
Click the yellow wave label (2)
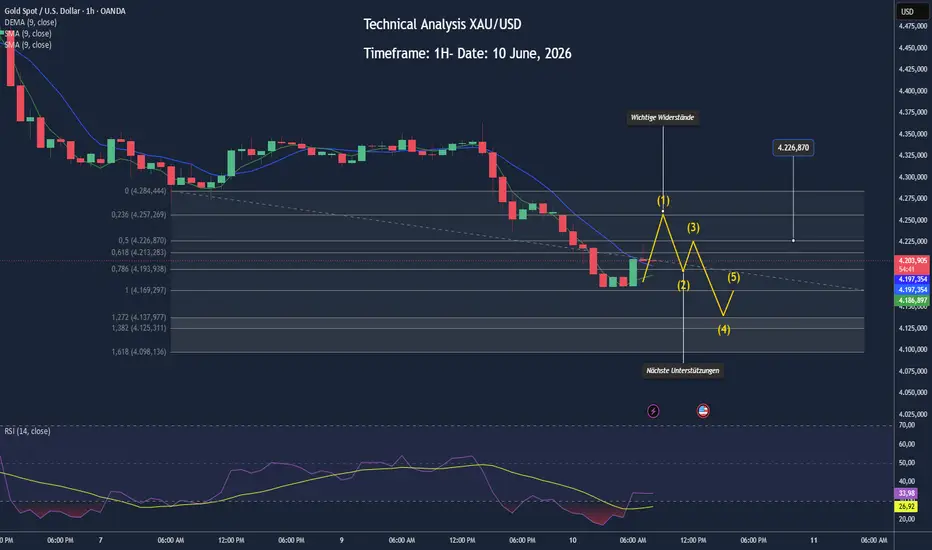tap(684, 285)
